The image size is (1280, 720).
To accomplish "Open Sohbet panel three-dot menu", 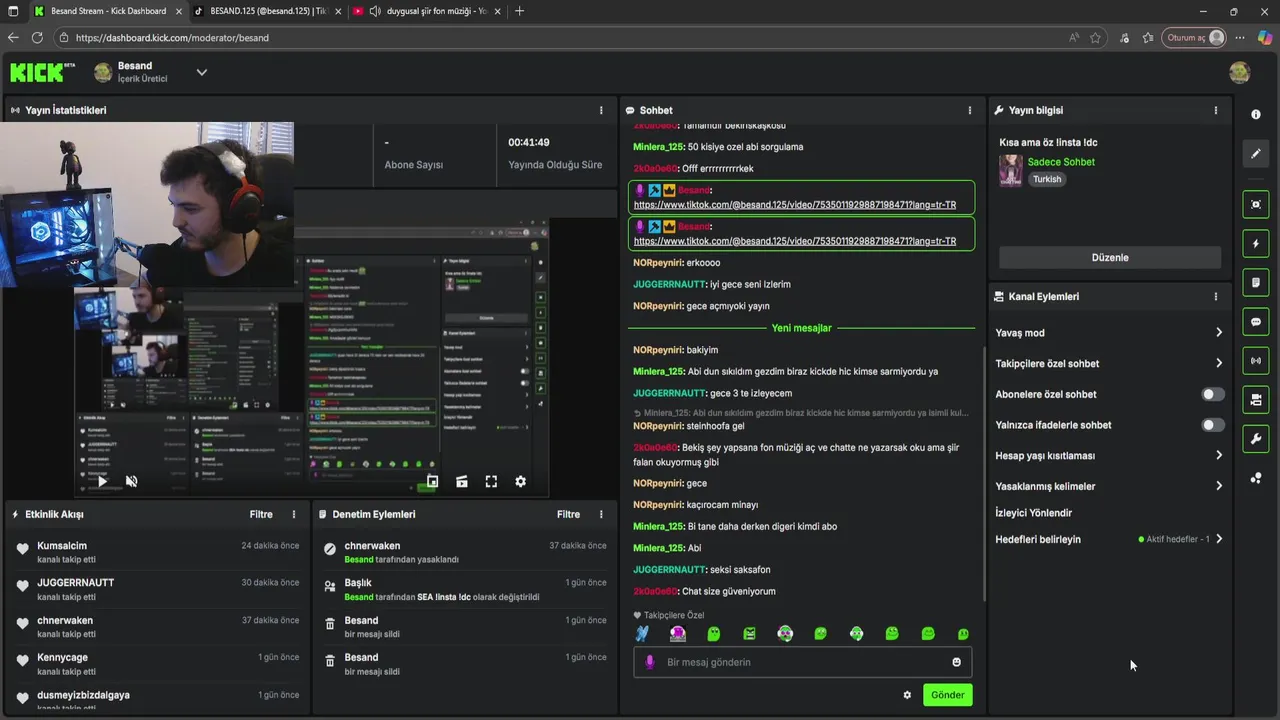I will (969, 110).
